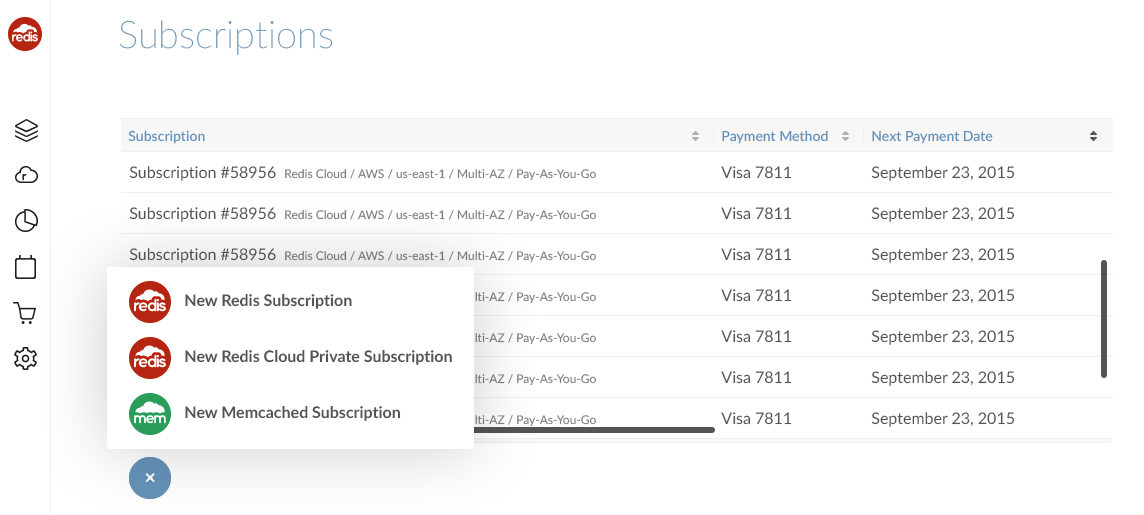Open first Subscription #58956 row
1144x515 pixels.
point(617,173)
